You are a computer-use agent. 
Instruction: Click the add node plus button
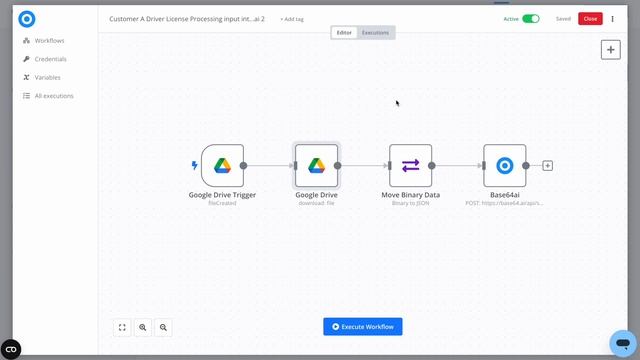(611, 50)
